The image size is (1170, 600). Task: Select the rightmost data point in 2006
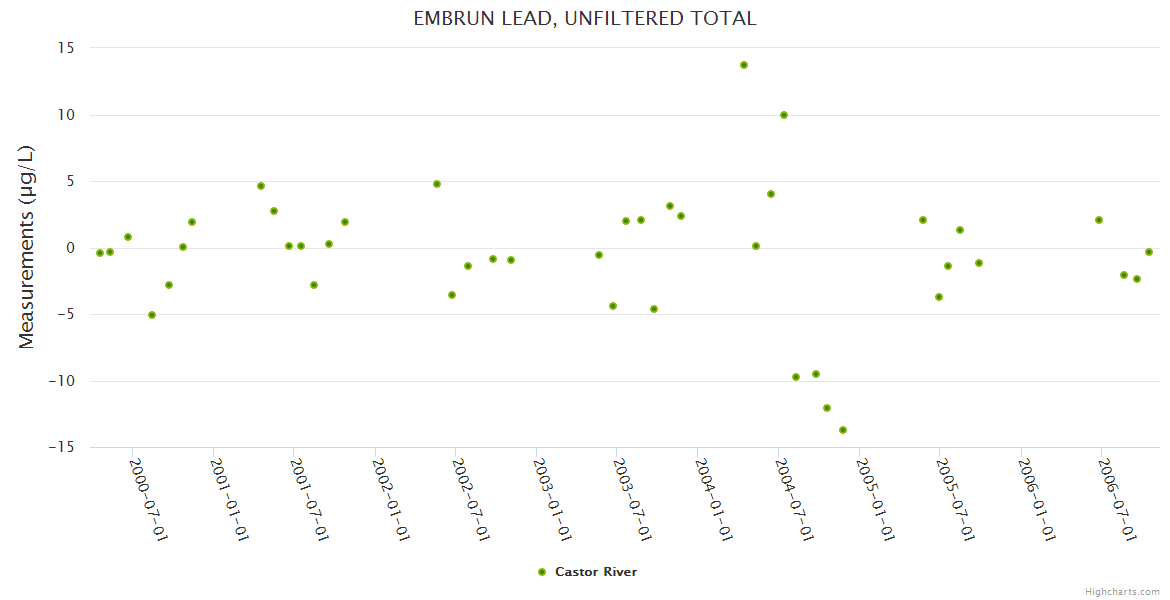click(1149, 252)
